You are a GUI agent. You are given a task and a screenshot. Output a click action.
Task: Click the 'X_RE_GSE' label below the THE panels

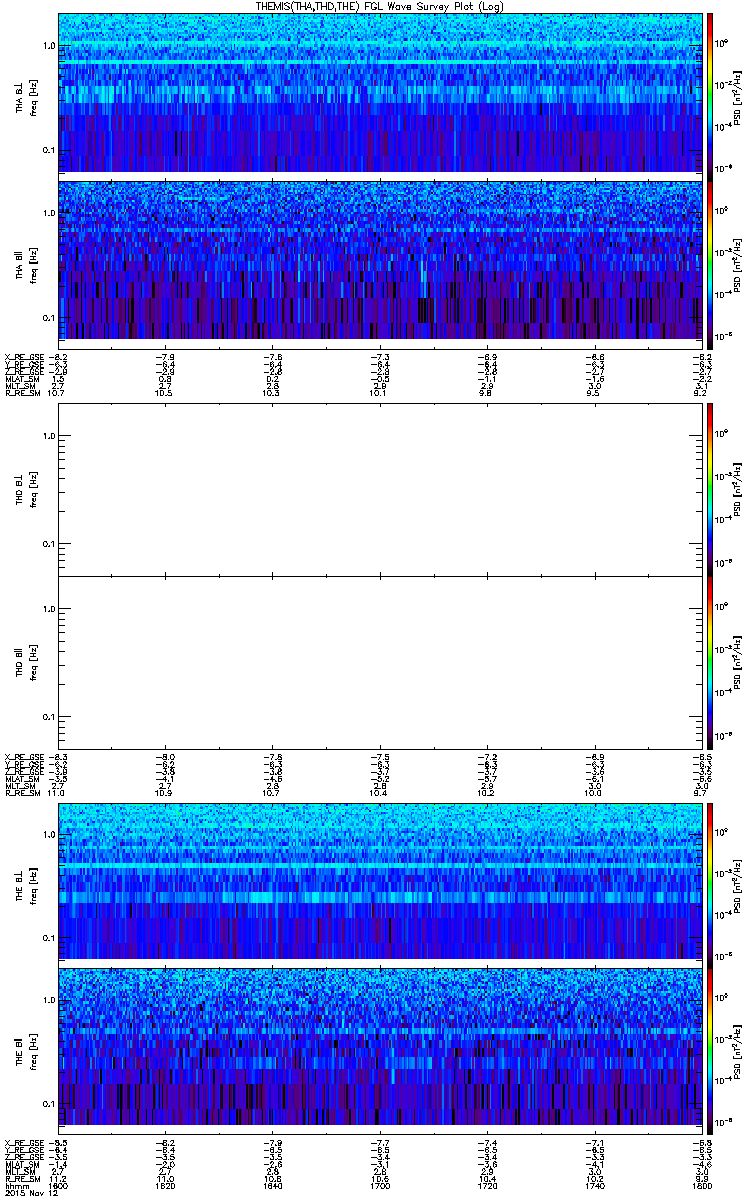point(24,1142)
